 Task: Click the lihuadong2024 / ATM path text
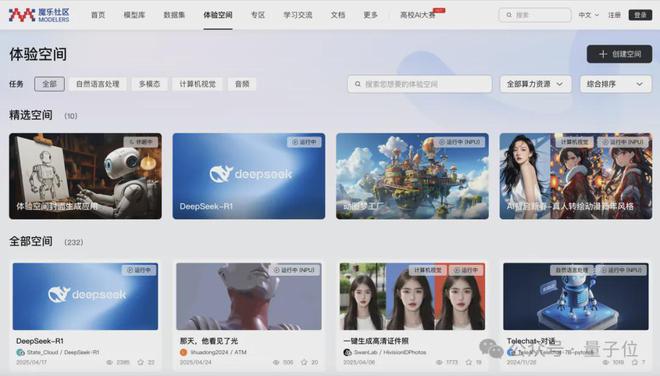point(218,352)
